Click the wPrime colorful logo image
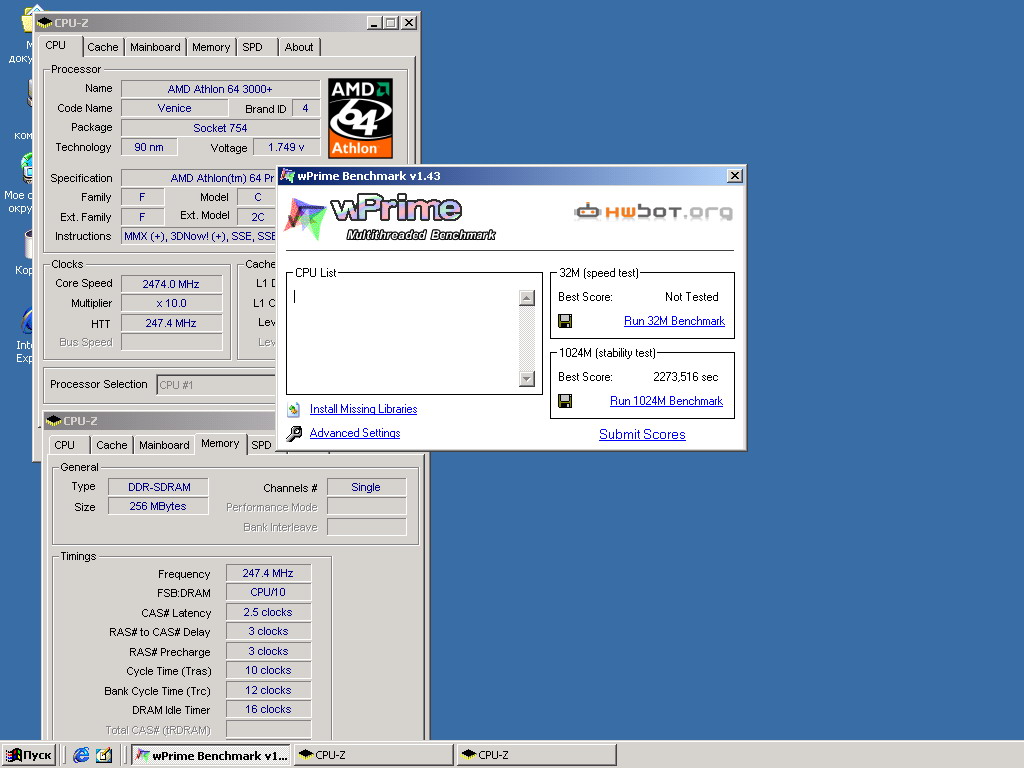This screenshot has width=1024, height=768. click(x=305, y=218)
